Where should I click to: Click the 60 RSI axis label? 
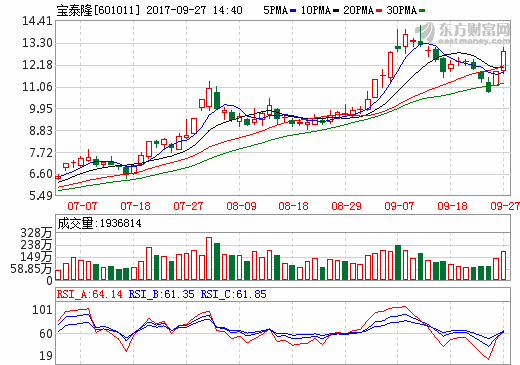tap(46, 334)
